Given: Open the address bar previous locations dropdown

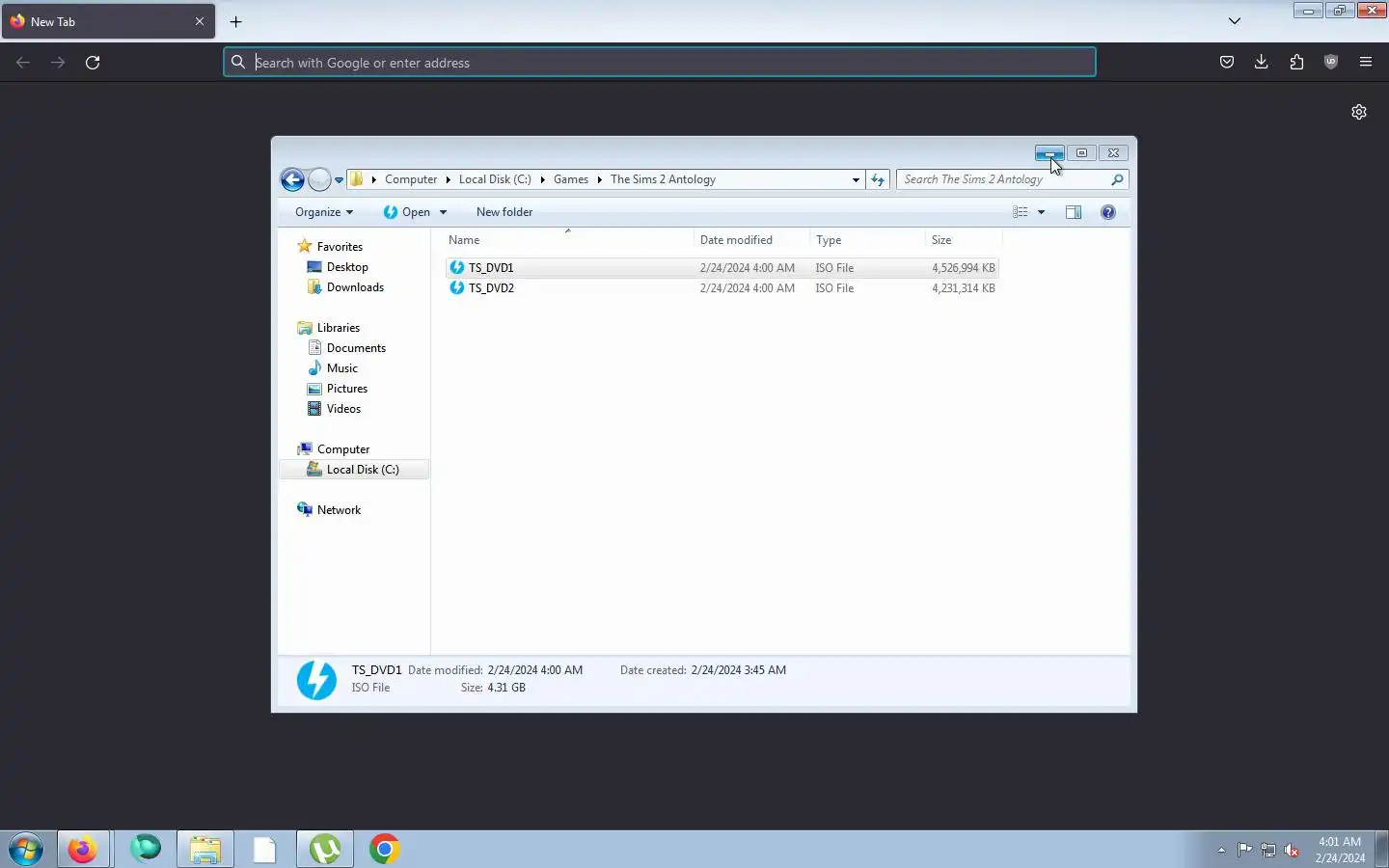Looking at the screenshot, I should pyautogui.click(x=856, y=179).
